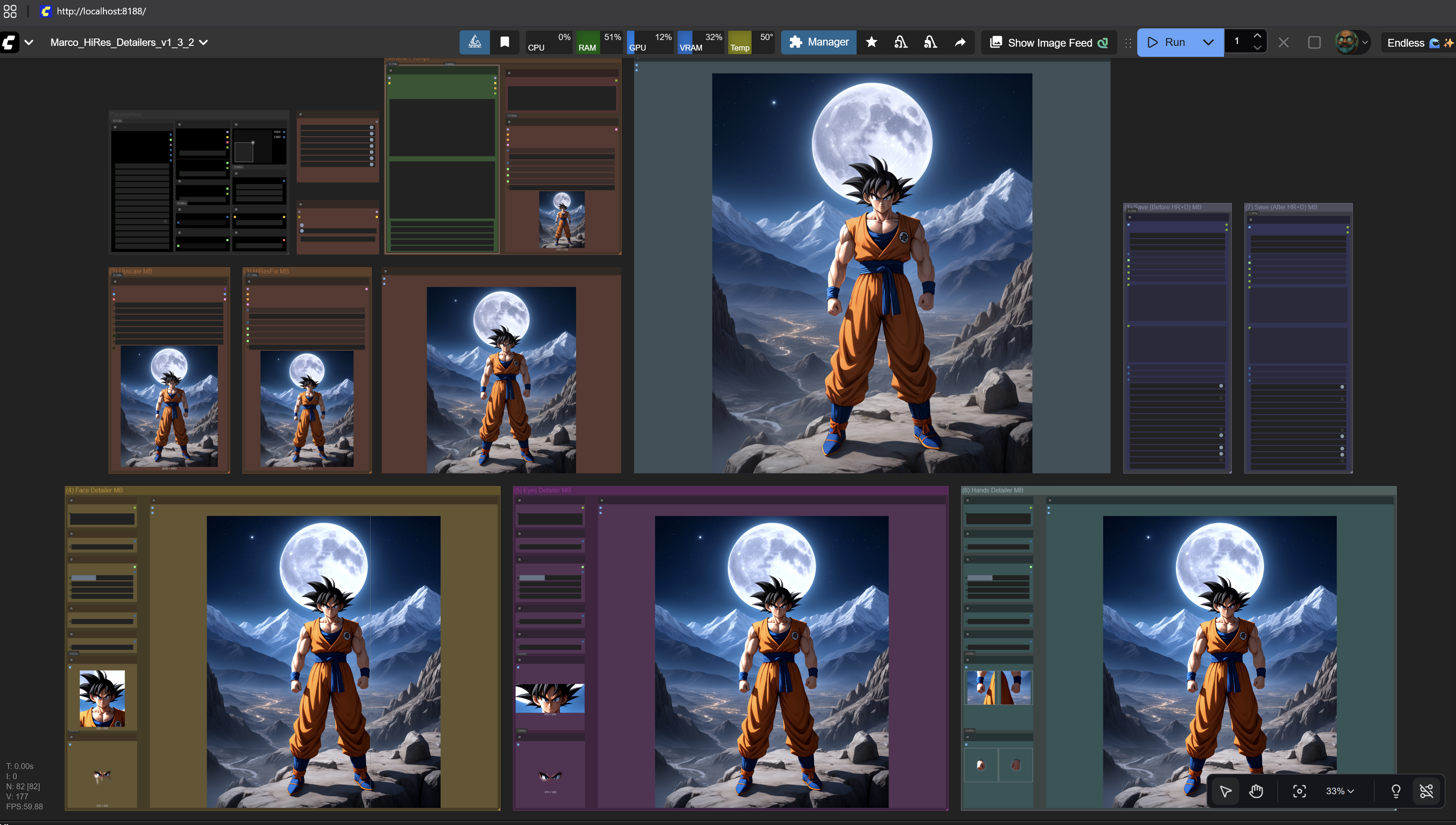Click the Run button
The image size is (1456, 825).
click(1167, 42)
